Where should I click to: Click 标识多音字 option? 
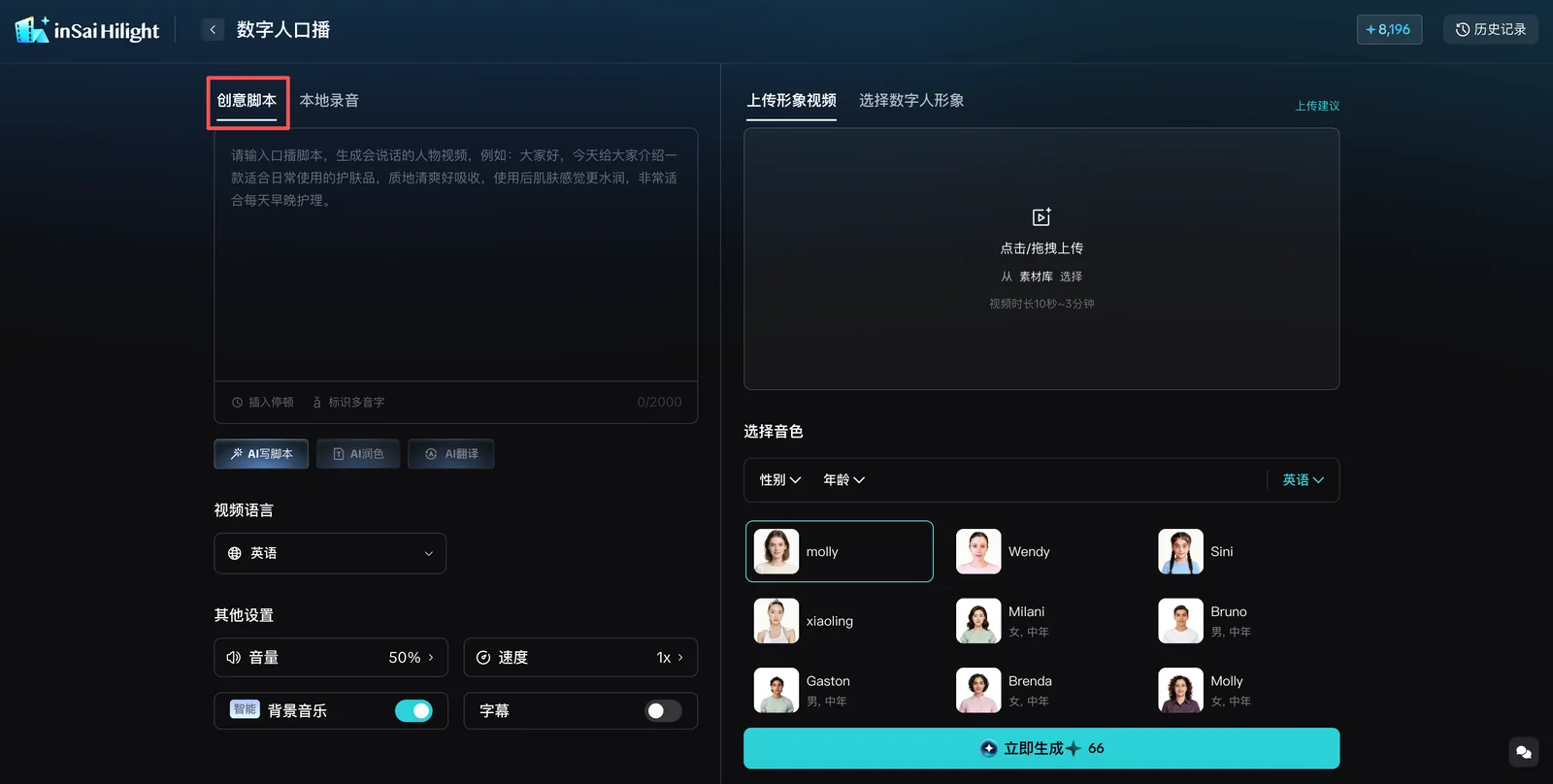(x=348, y=402)
